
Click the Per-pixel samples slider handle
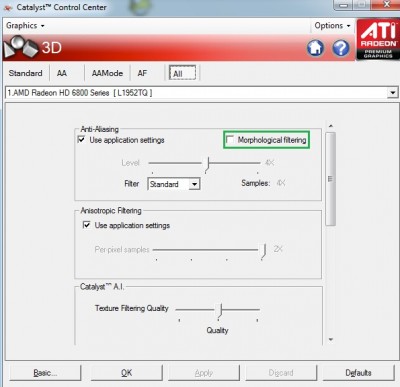tap(264, 251)
